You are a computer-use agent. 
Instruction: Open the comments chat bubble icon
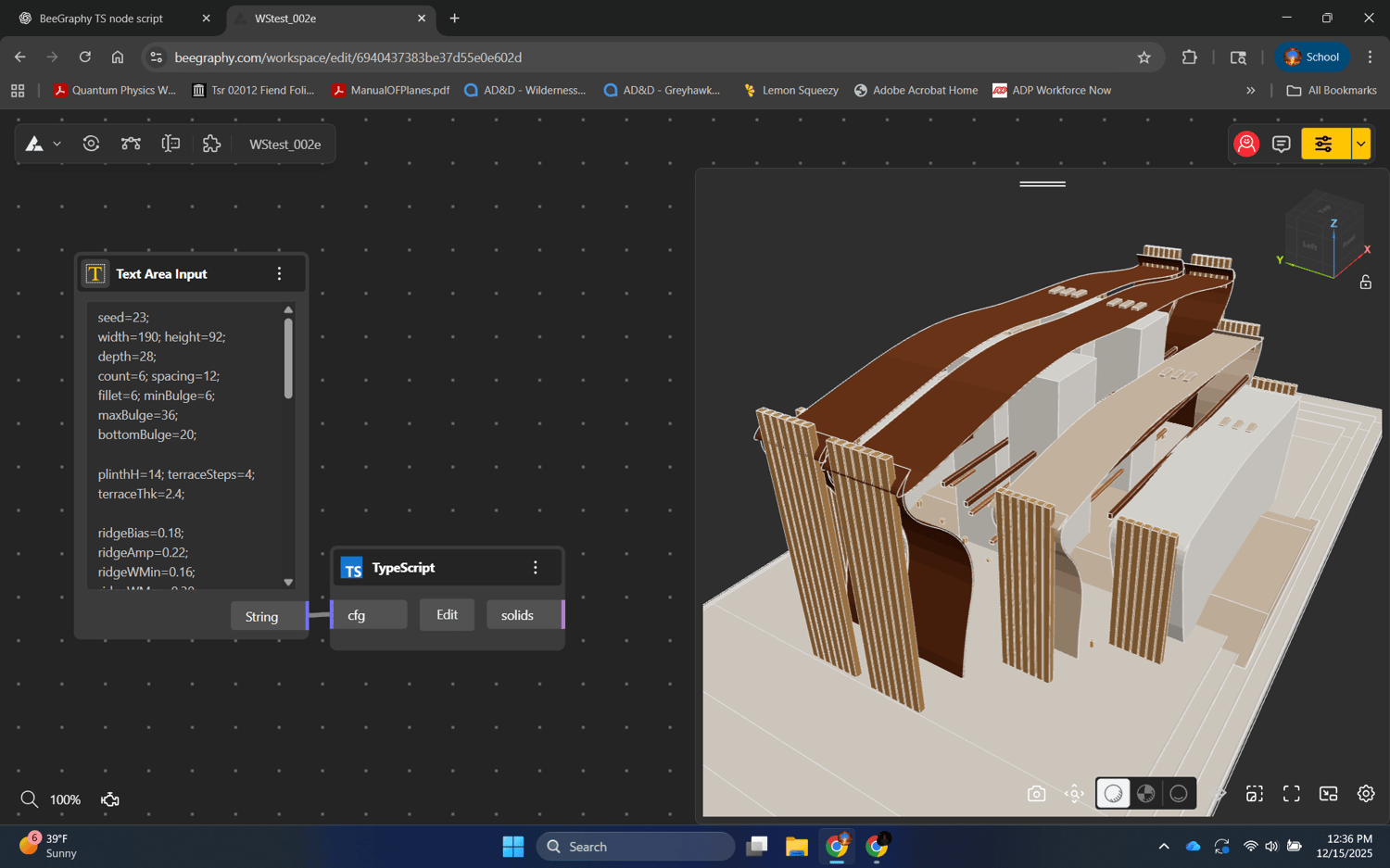click(x=1281, y=144)
